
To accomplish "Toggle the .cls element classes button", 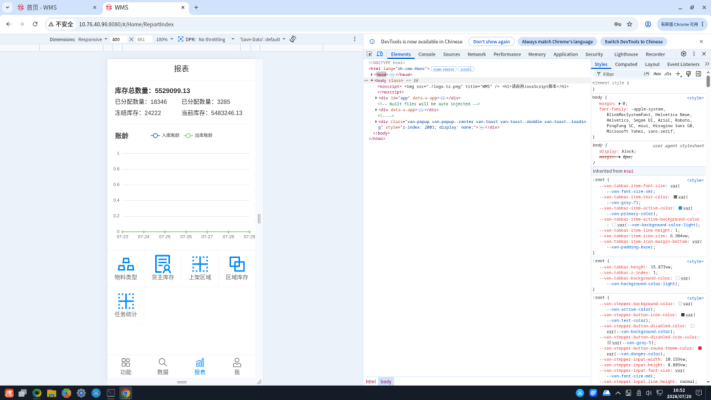I will coord(668,74).
